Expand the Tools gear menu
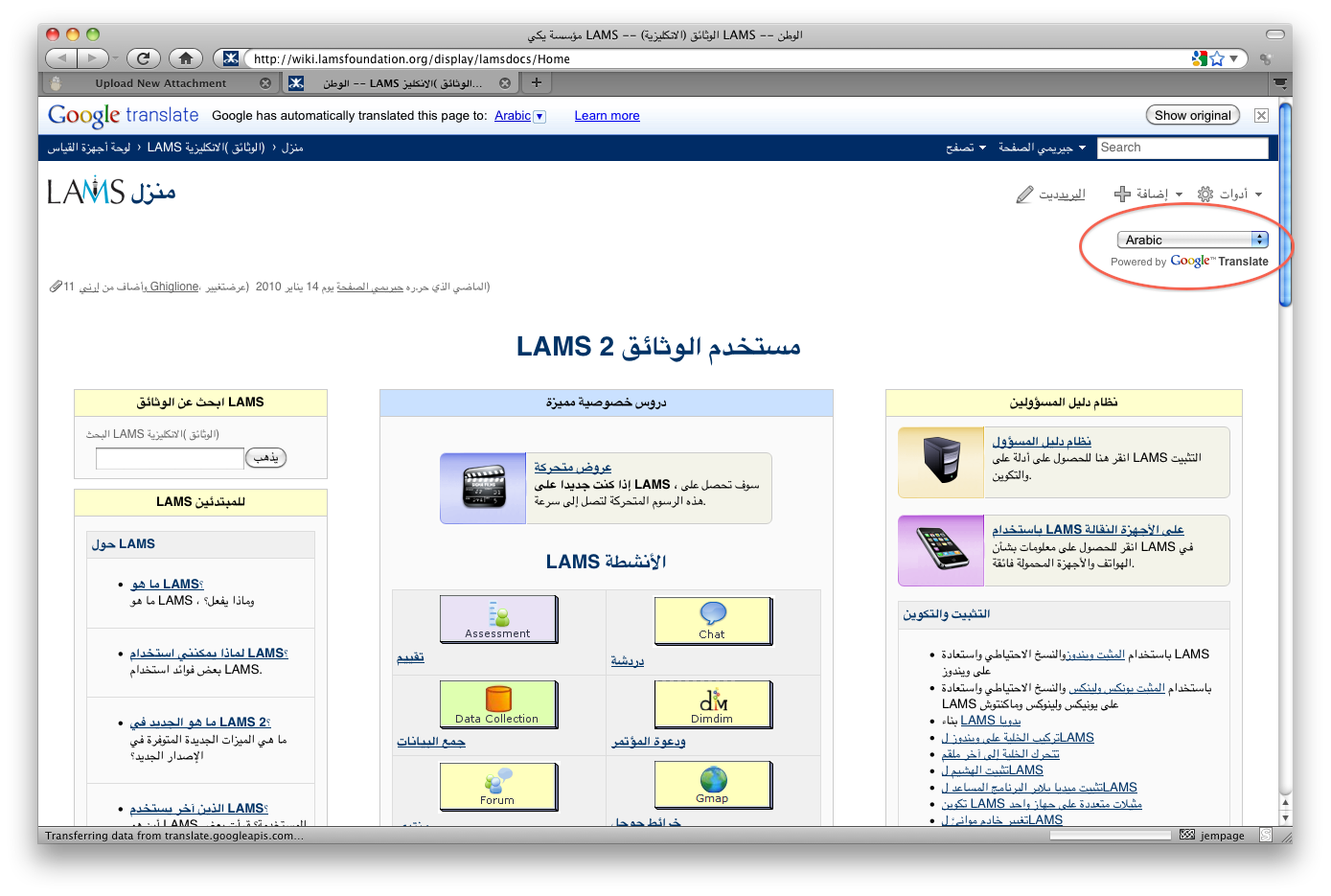 [1229, 195]
